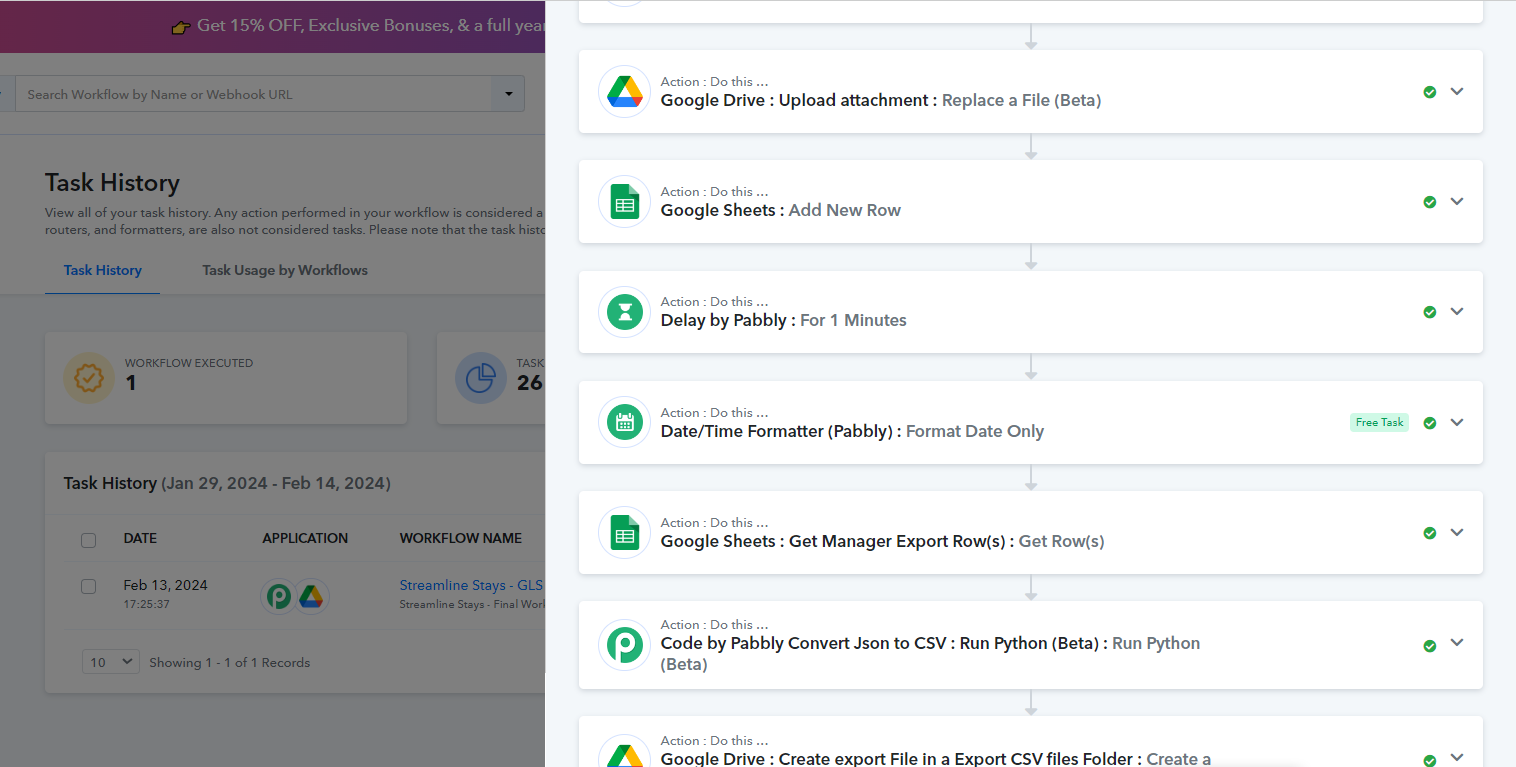
Task: Click 'Date/Time Formatter (Pabbly)' step title
Action: point(852,431)
